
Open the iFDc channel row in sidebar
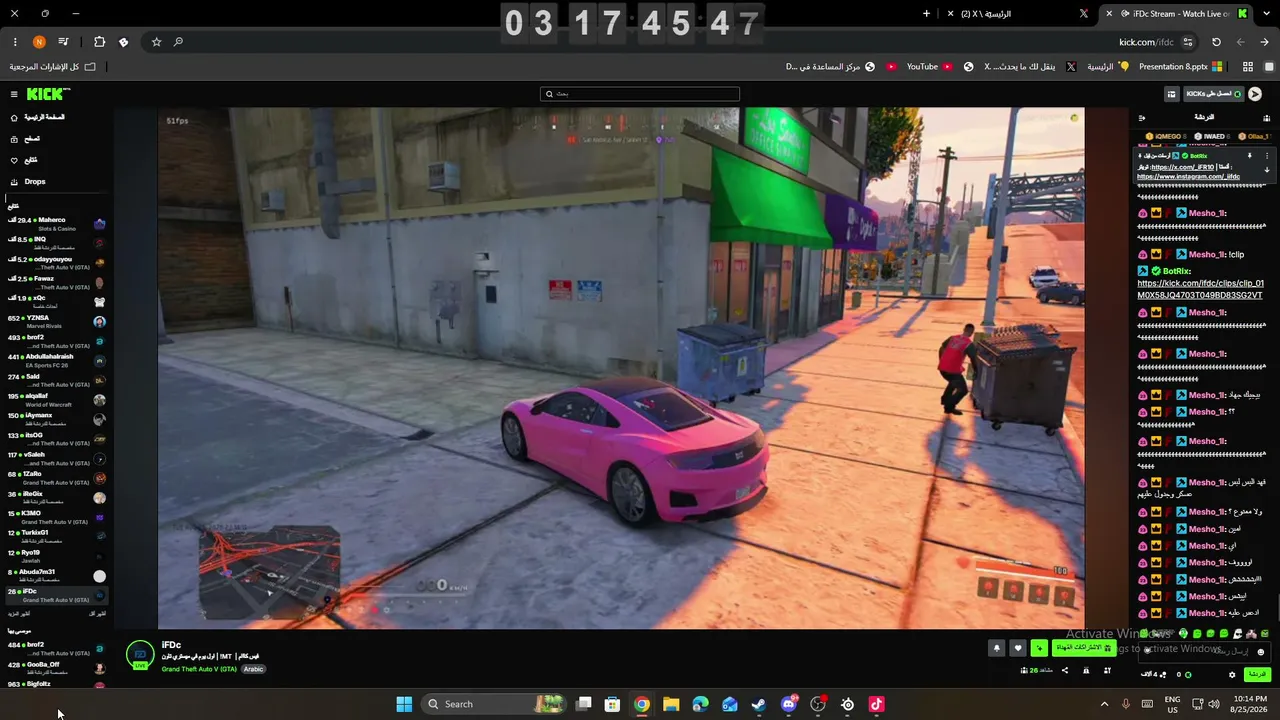pyautogui.click(x=56, y=595)
